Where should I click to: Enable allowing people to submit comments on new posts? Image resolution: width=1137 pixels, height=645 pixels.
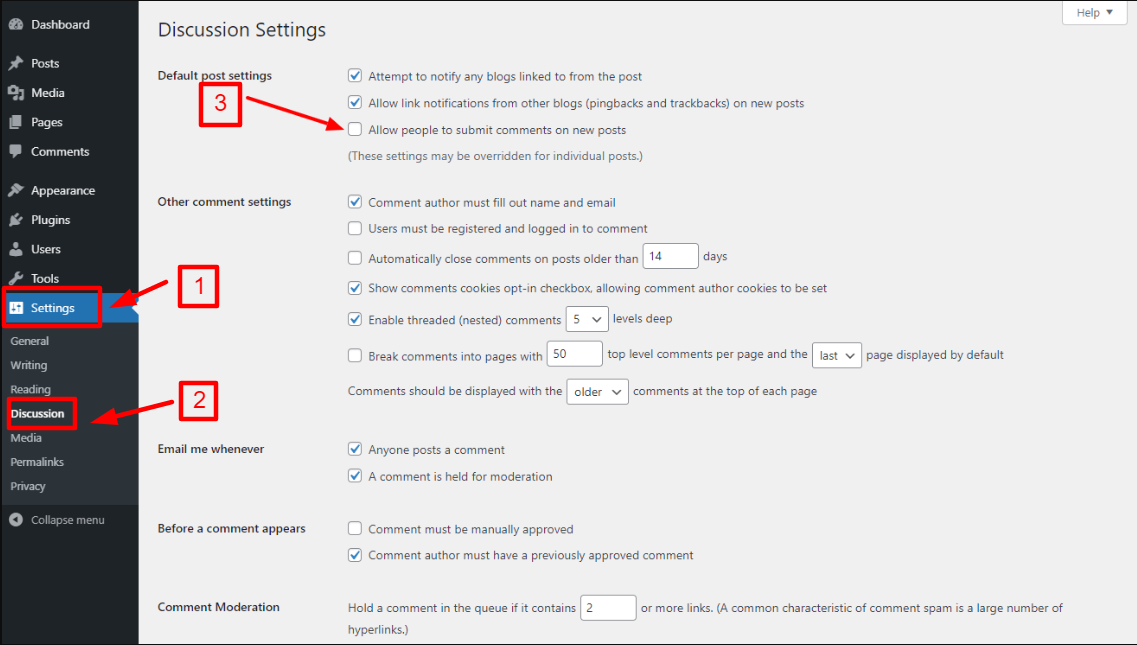click(x=355, y=130)
